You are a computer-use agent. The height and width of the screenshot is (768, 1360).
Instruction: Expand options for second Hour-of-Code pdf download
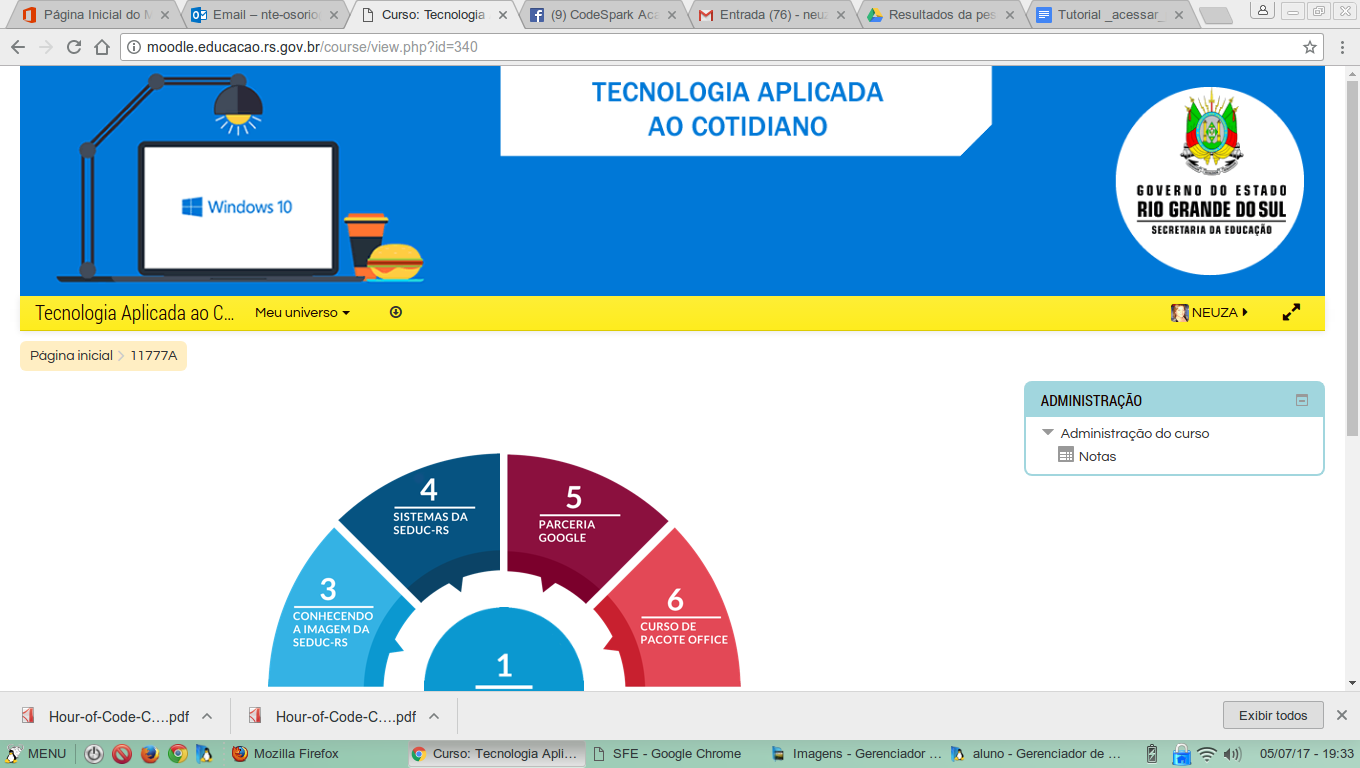434,716
